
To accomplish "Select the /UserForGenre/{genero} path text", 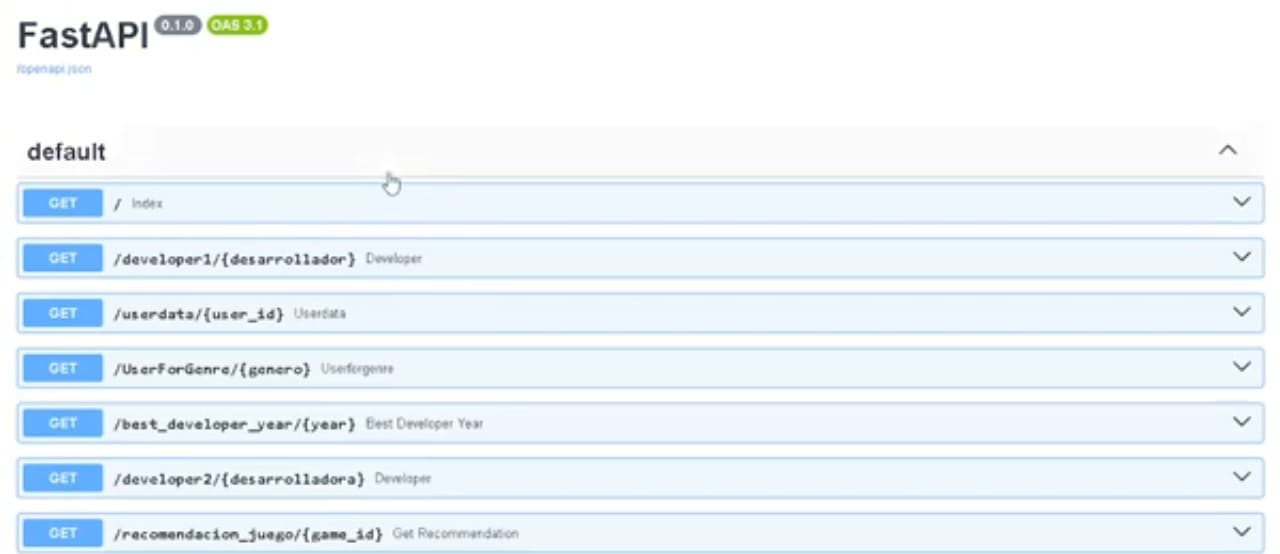I will 212,369.
